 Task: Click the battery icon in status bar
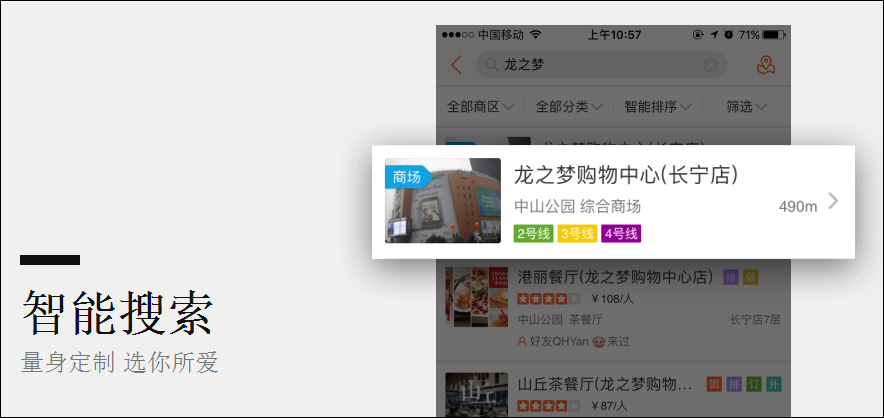coord(775,35)
